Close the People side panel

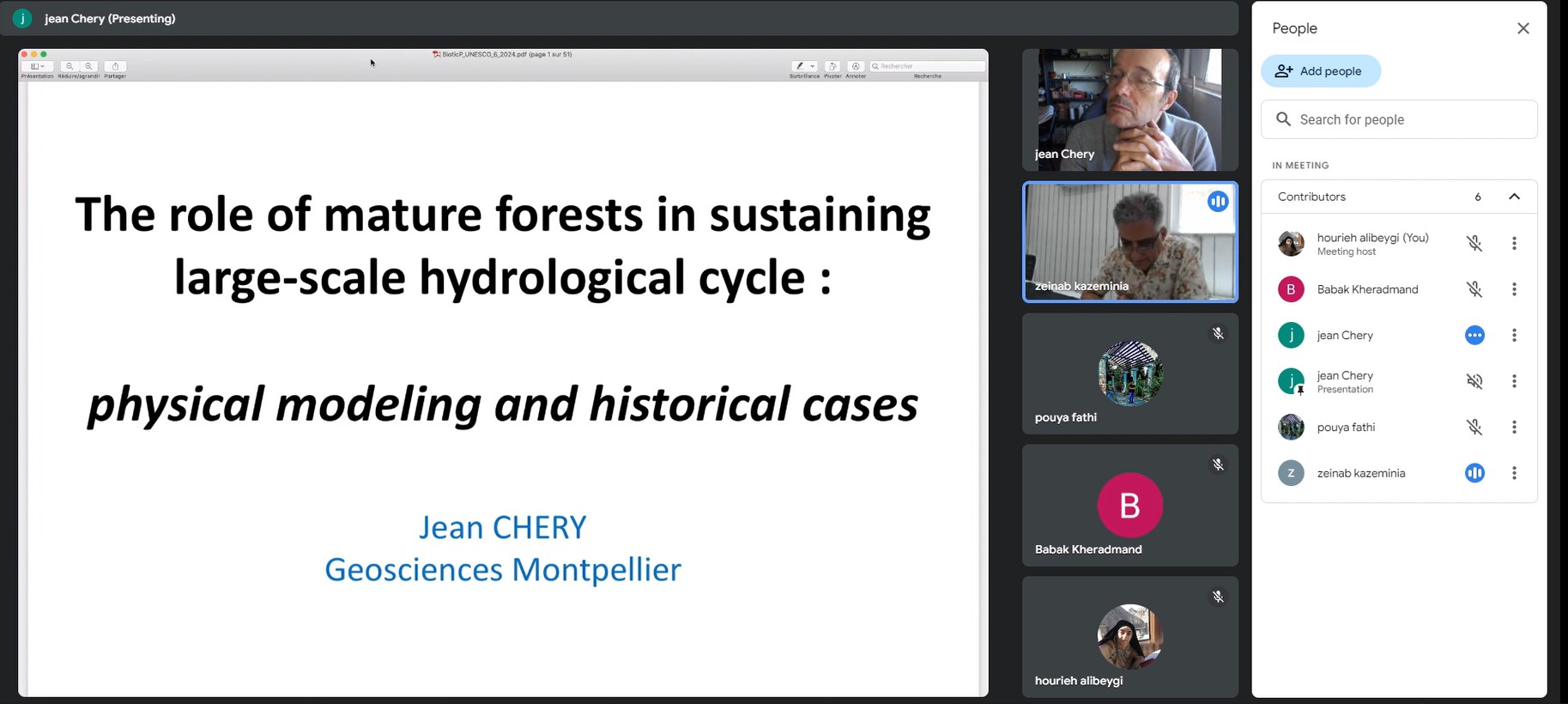click(1523, 28)
